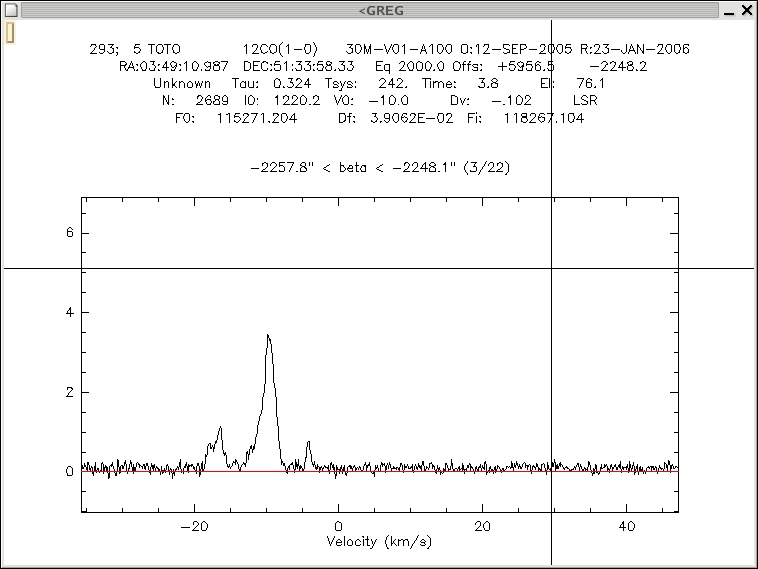This screenshot has height=569, width=758.
Task: Click the secondary peak near -17 km/s
Action: [x=219, y=429]
